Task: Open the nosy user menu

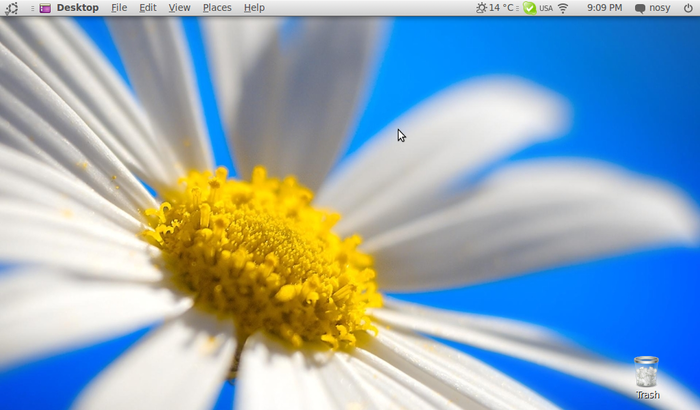Action: [x=660, y=8]
